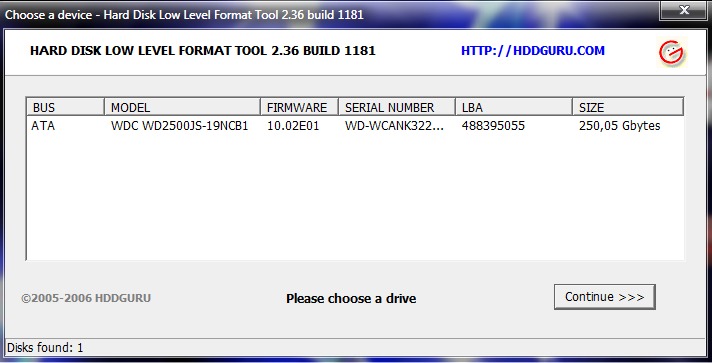712x363 pixels.
Task: Click the HDDGURU logo icon
Action: 671,53
